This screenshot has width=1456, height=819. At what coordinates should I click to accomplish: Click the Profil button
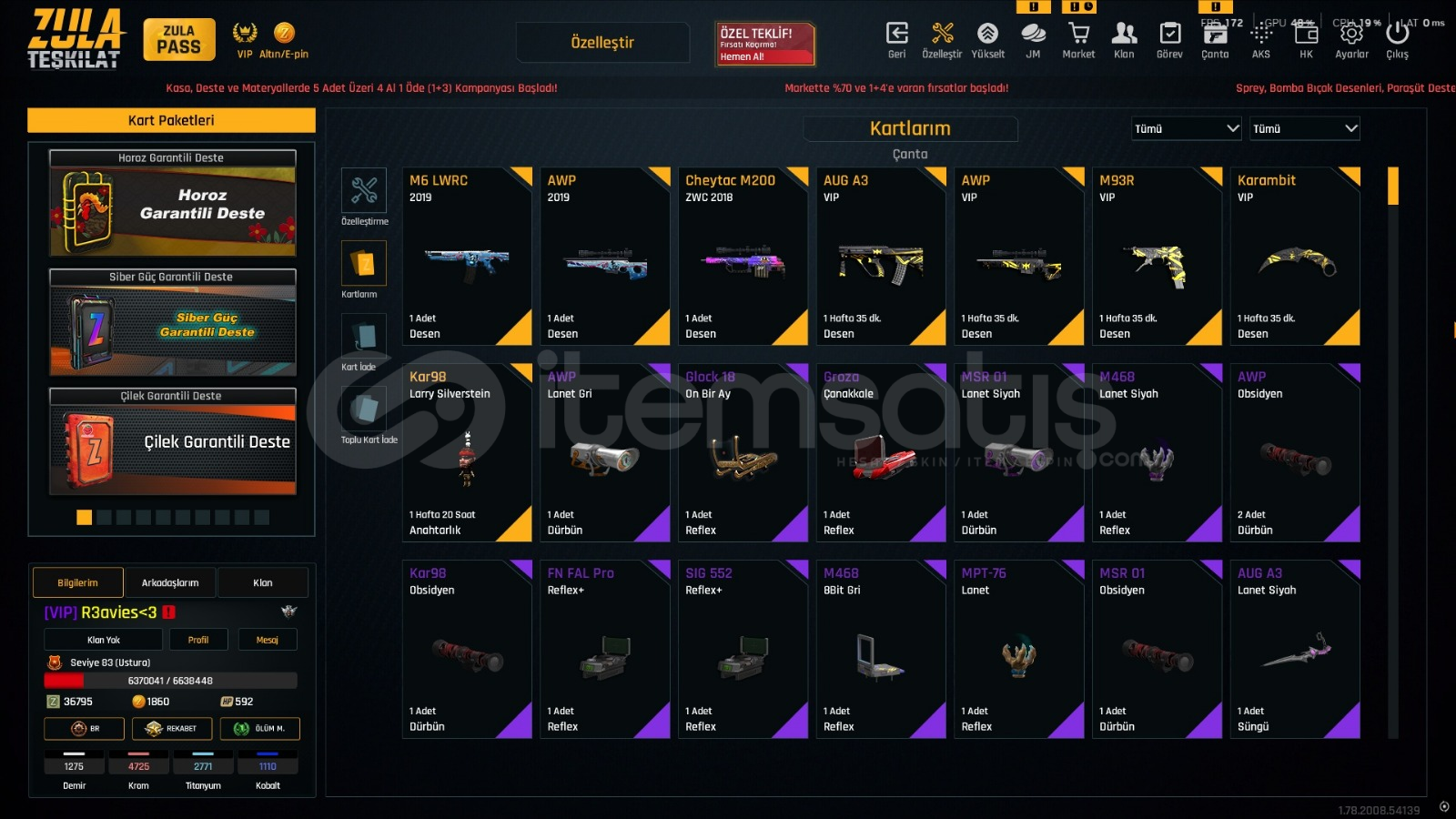(x=198, y=640)
